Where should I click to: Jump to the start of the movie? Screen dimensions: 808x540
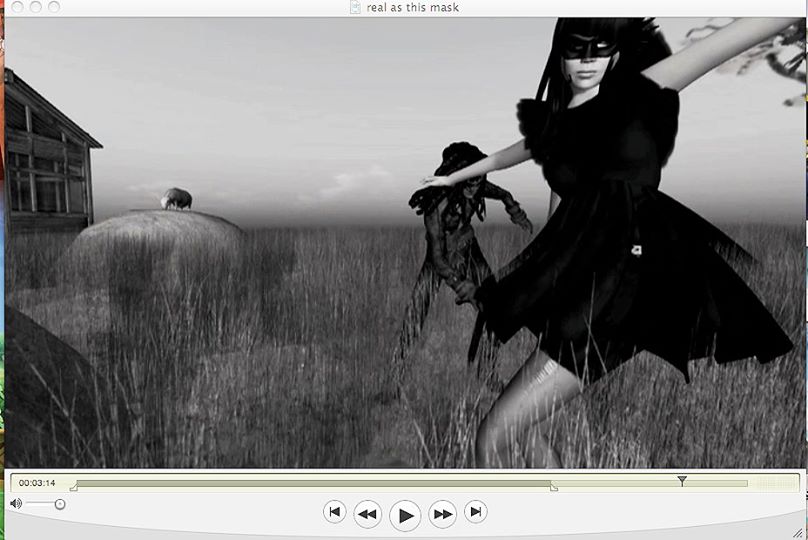point(335,512)
